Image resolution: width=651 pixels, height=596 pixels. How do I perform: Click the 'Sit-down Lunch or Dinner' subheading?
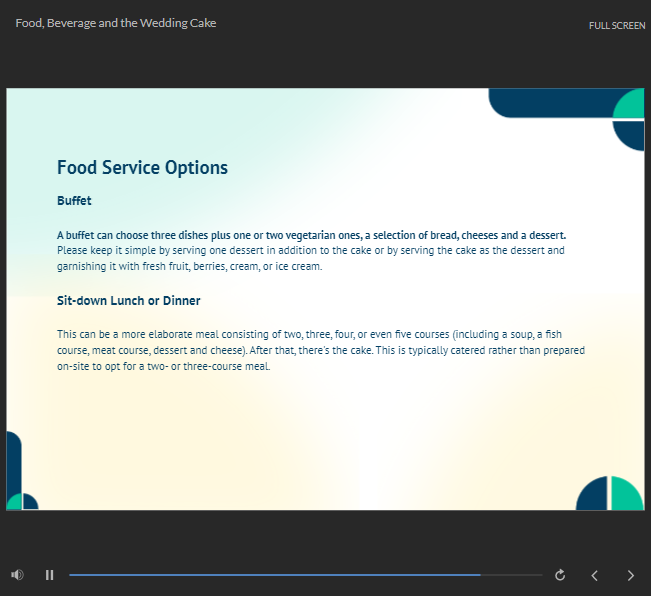129,301
